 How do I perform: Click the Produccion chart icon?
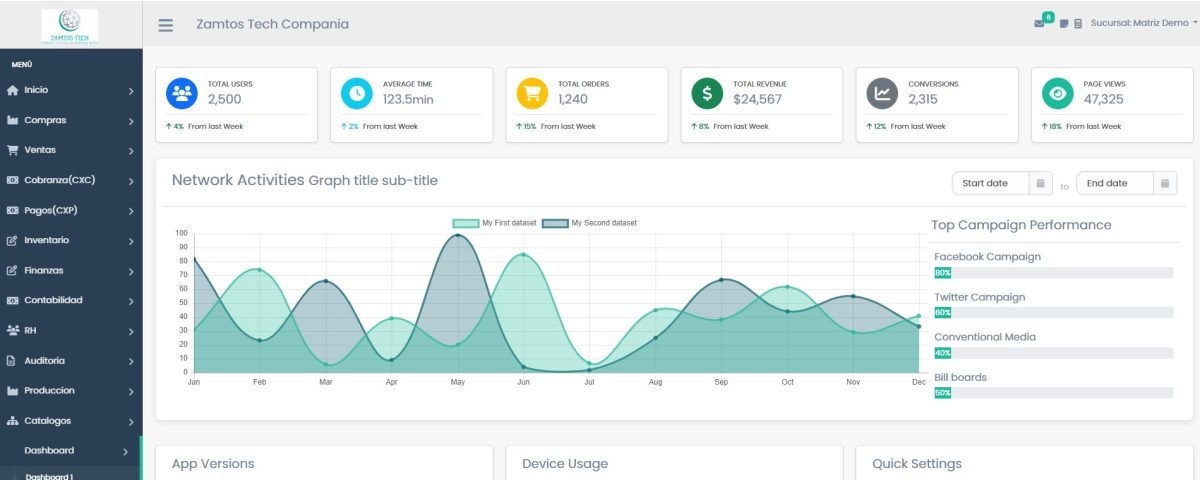pyautogui.click(x=13, y=390)
